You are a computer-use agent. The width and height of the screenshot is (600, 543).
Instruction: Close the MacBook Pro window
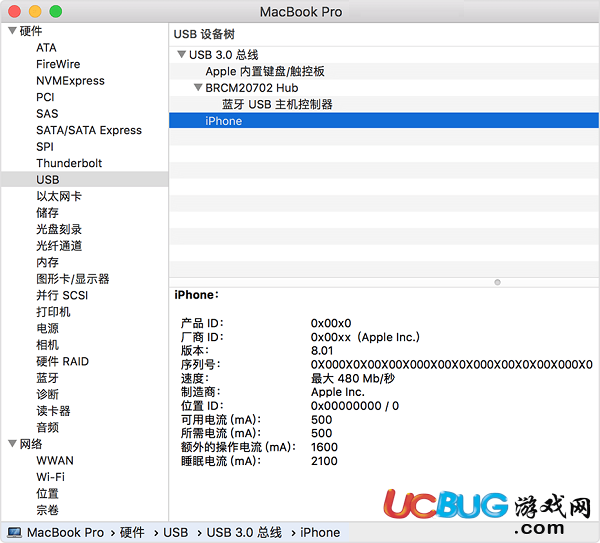(15, 11)
